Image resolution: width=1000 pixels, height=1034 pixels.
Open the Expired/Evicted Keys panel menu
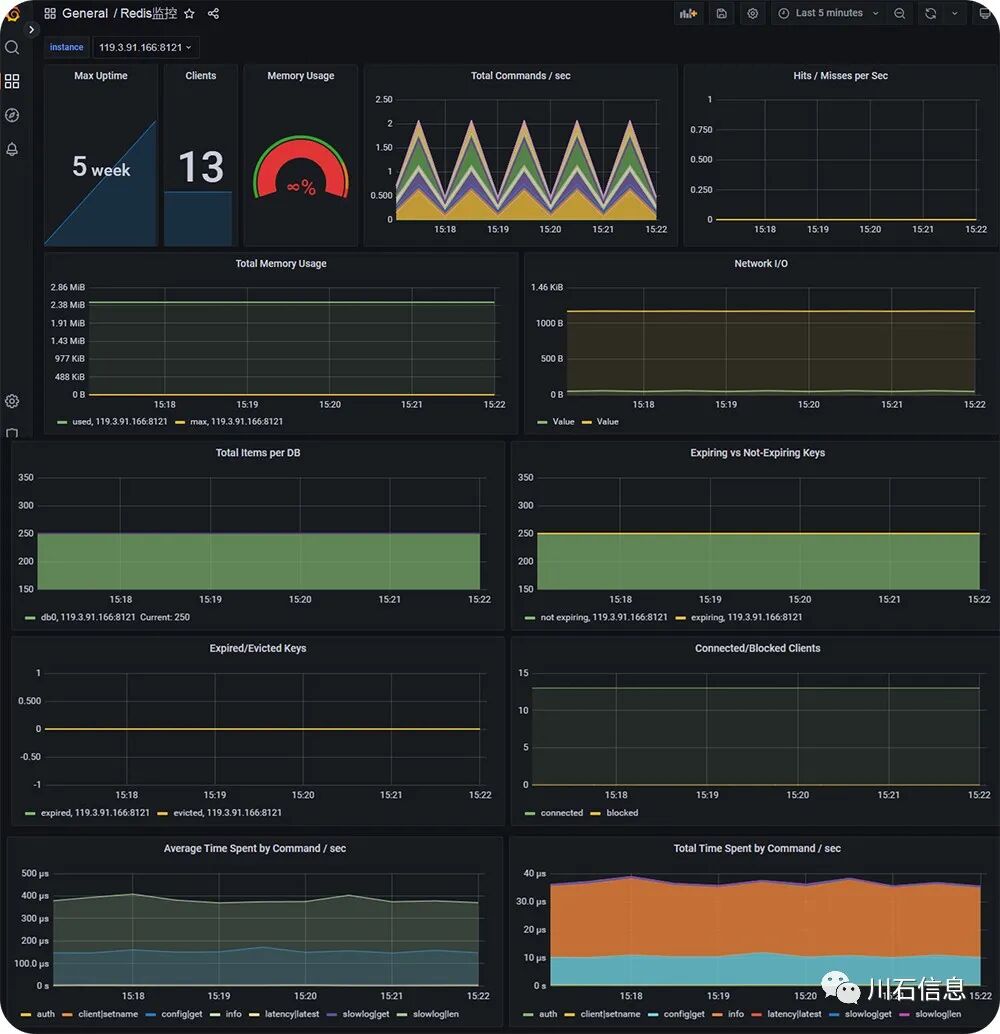point(258,648)
